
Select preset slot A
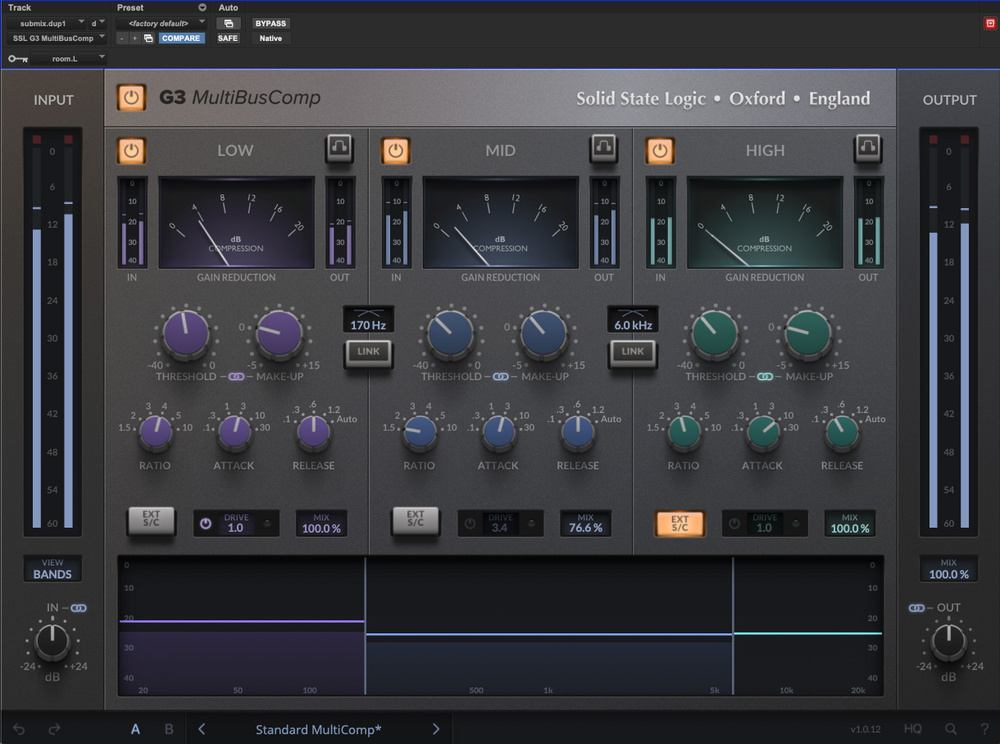(136, 728)
